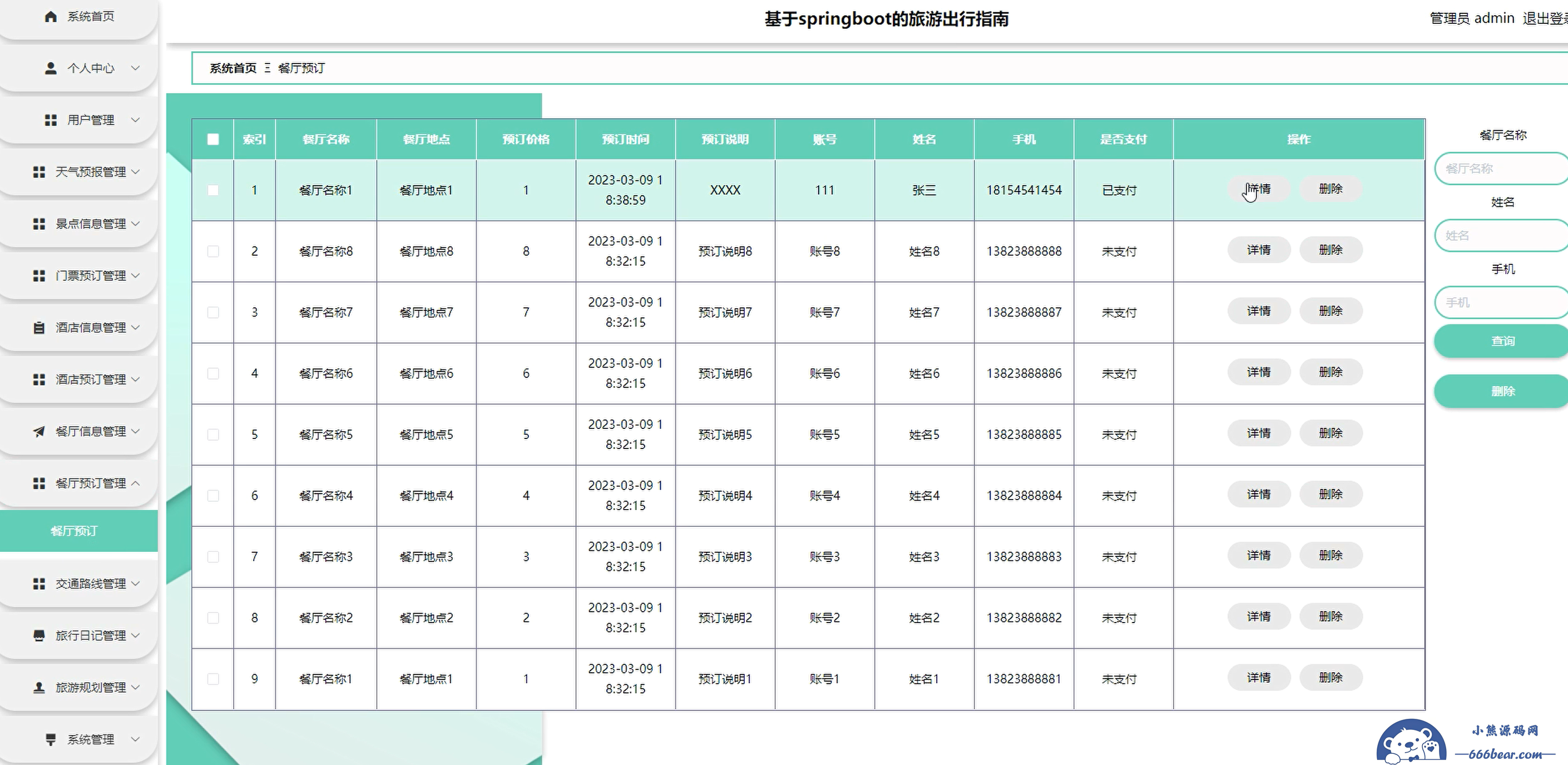1568x765 pixels.
Task: Click the grid icon beside 交通路线管理
Action: [39, 584]
